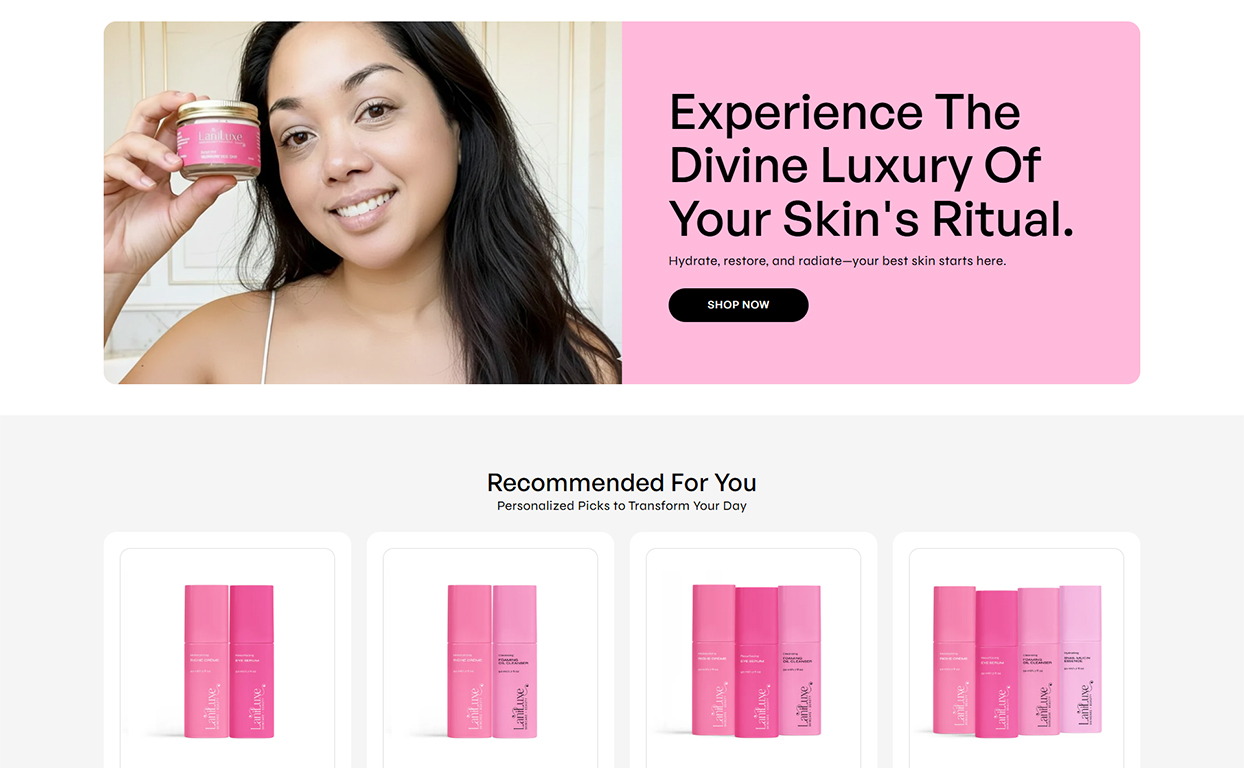Click the "Recommended For You" heading
1244x768 pixels.
click(x=622, y=482)
